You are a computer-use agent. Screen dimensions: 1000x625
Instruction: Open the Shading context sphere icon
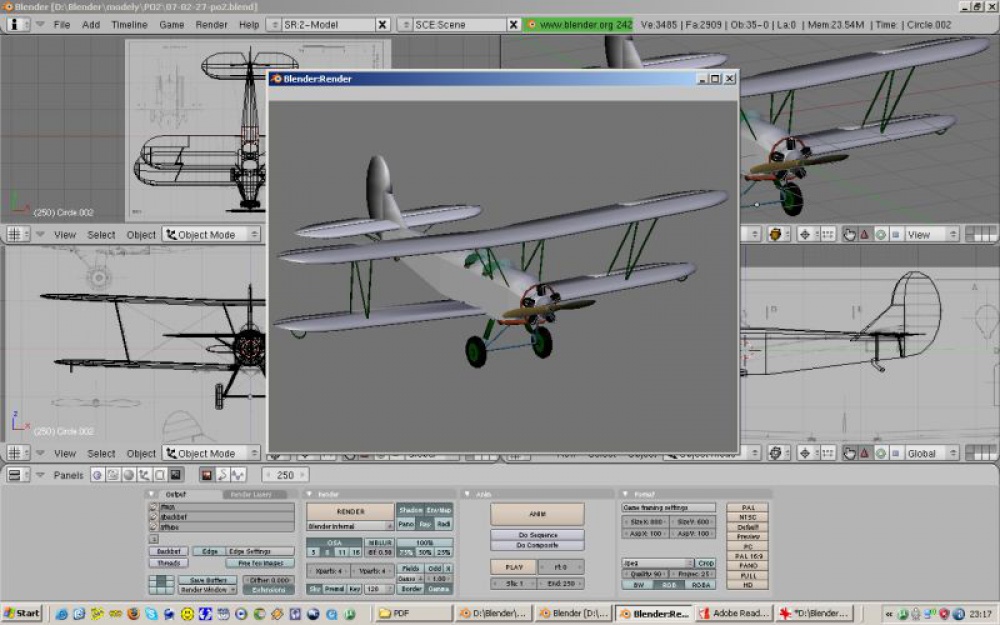[128, 475]
